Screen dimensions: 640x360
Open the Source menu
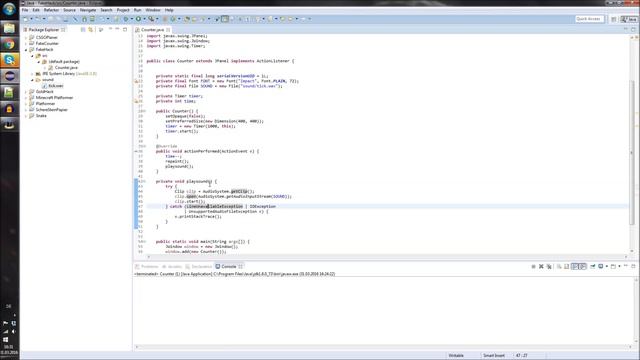pyautogui.click(x=69, y=10)
